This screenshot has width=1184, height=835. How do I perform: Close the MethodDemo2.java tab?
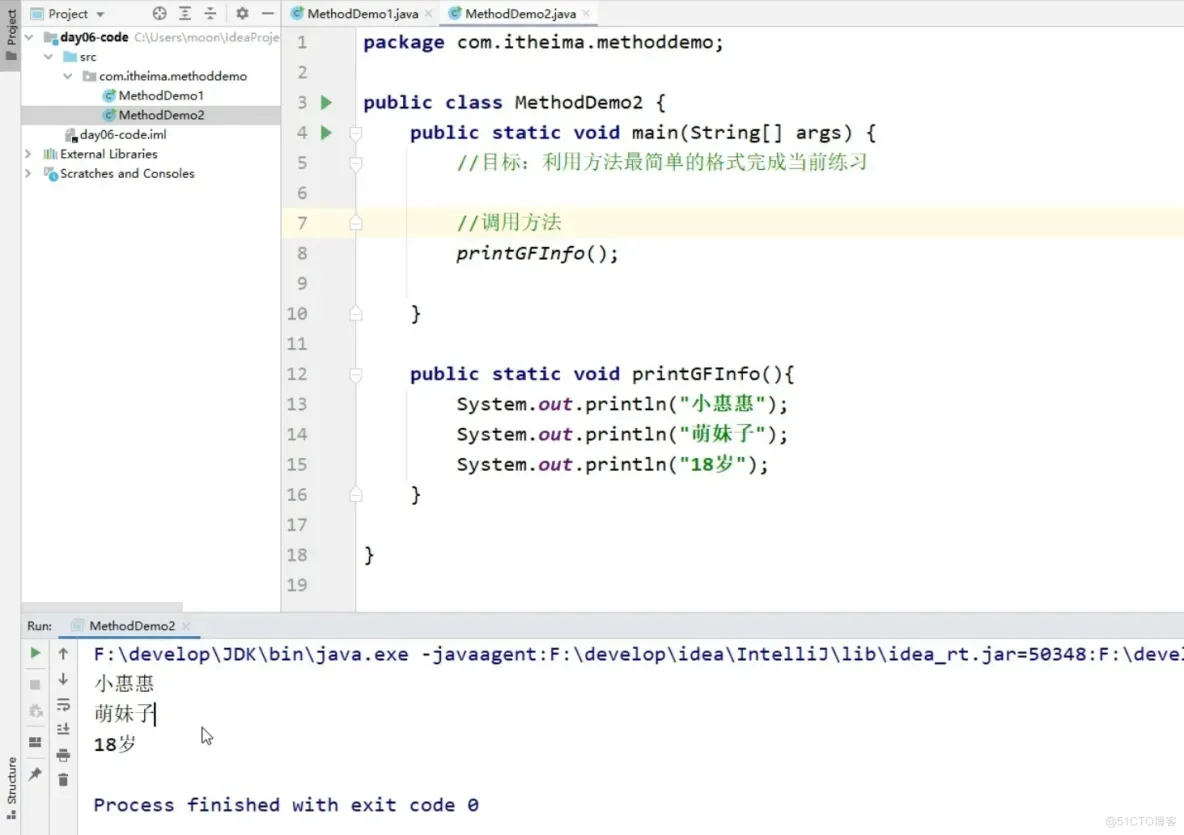click(586, 14)
